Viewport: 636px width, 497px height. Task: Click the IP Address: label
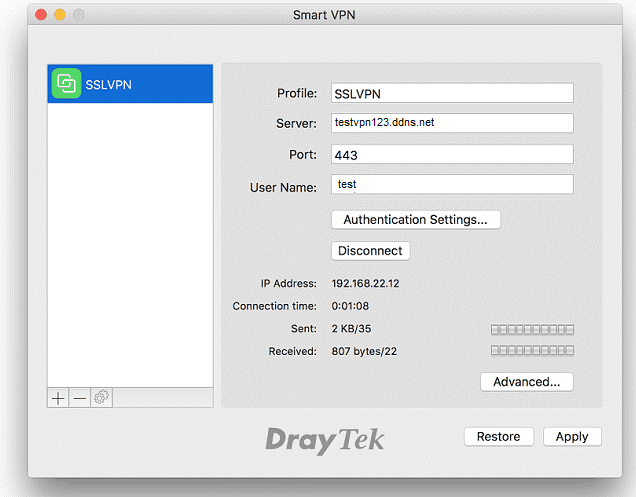[288, 283]
